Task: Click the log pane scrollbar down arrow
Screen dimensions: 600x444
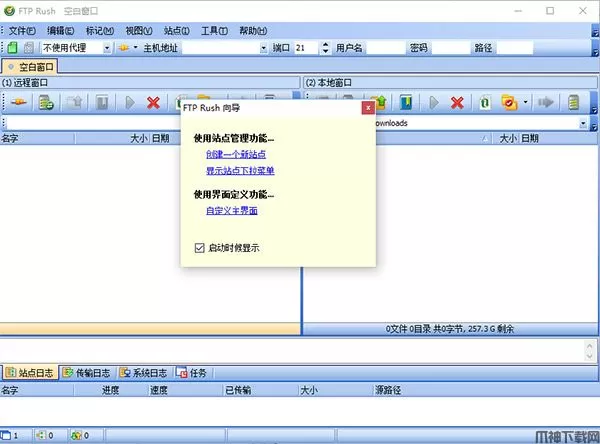Action: (x=589, y=356)
